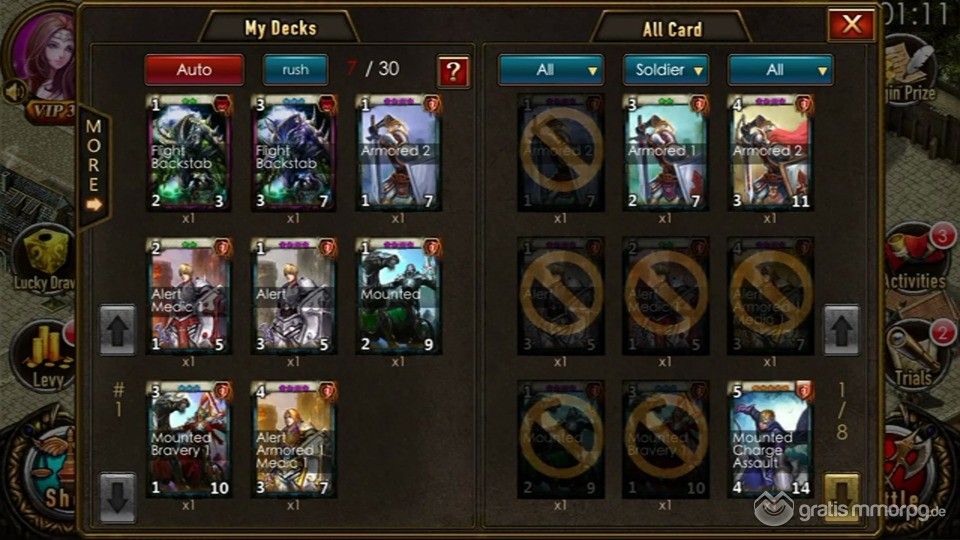Page up the All Card list
The image size is (960, 540).
(x=841, y=331)
